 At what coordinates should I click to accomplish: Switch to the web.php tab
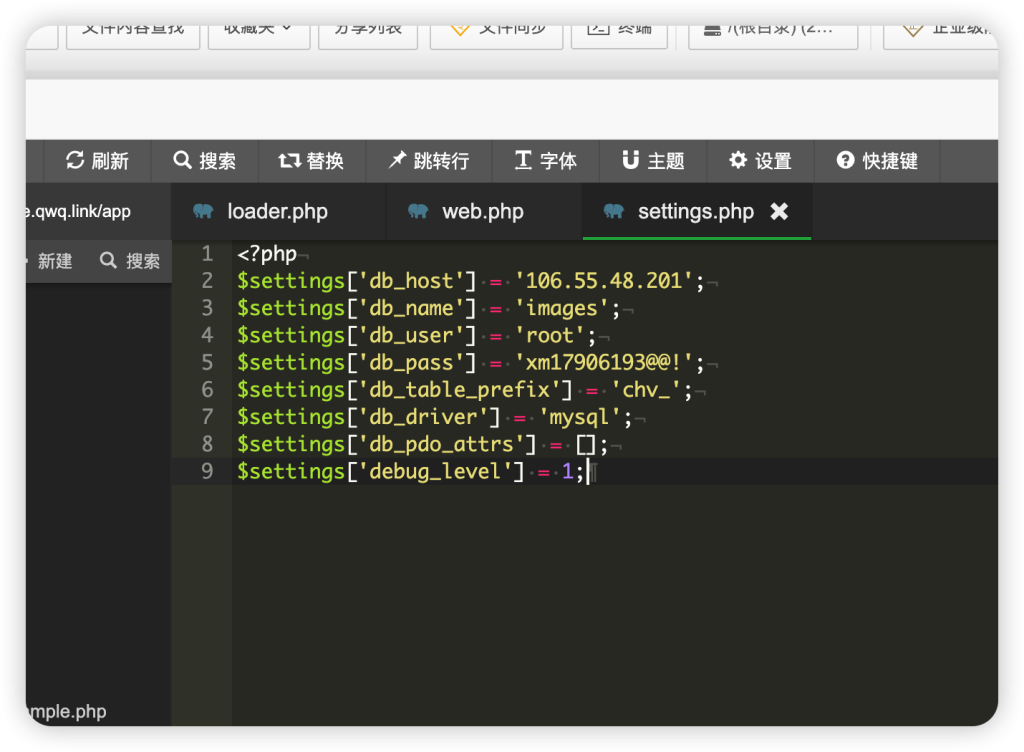482,212
